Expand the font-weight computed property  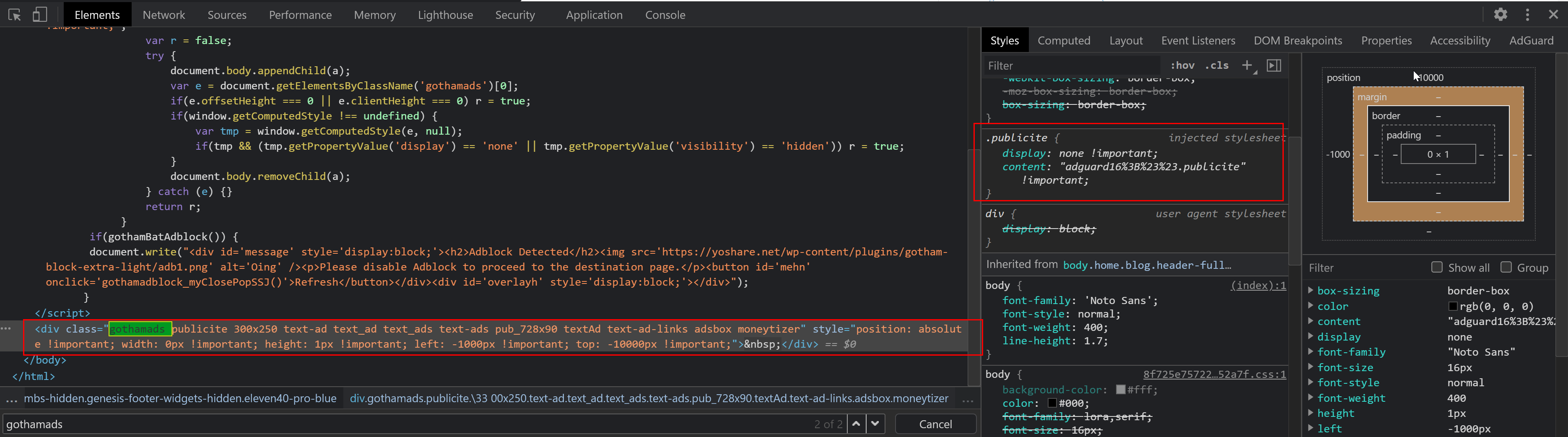pyautogui.click(x=1311, y=398)
